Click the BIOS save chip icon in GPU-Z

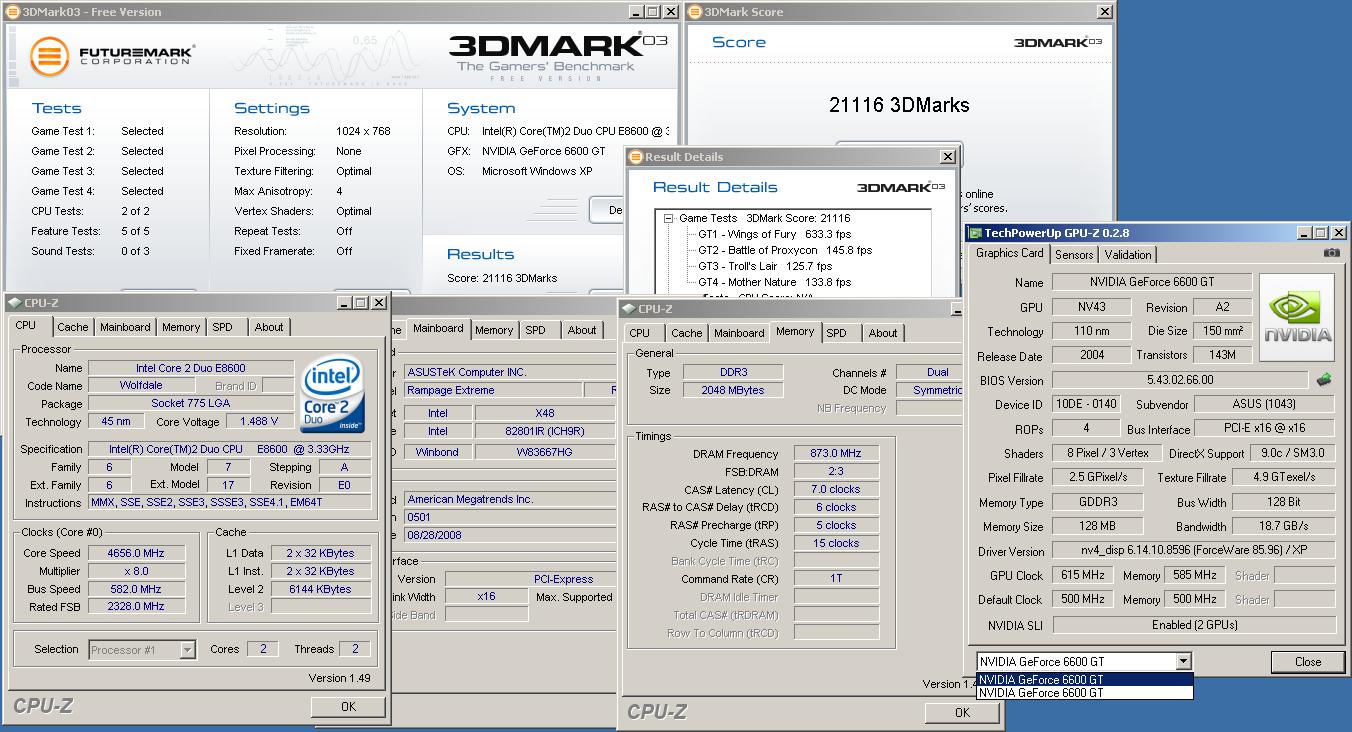[x=1323, y=380]
